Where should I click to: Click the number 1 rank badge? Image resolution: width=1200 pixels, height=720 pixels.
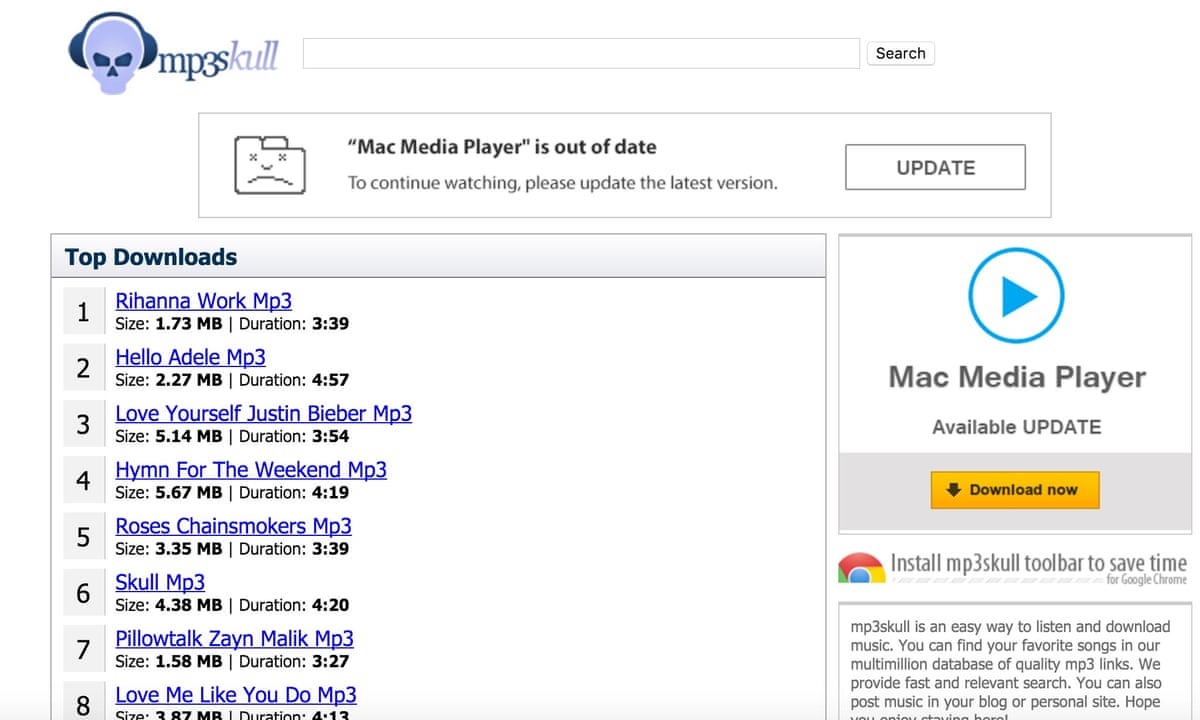[83, 311]
